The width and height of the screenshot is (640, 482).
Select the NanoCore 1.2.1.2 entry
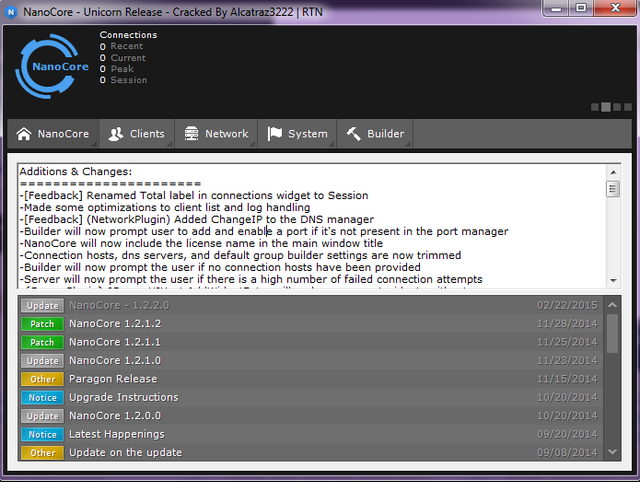(x=311, y=324)
